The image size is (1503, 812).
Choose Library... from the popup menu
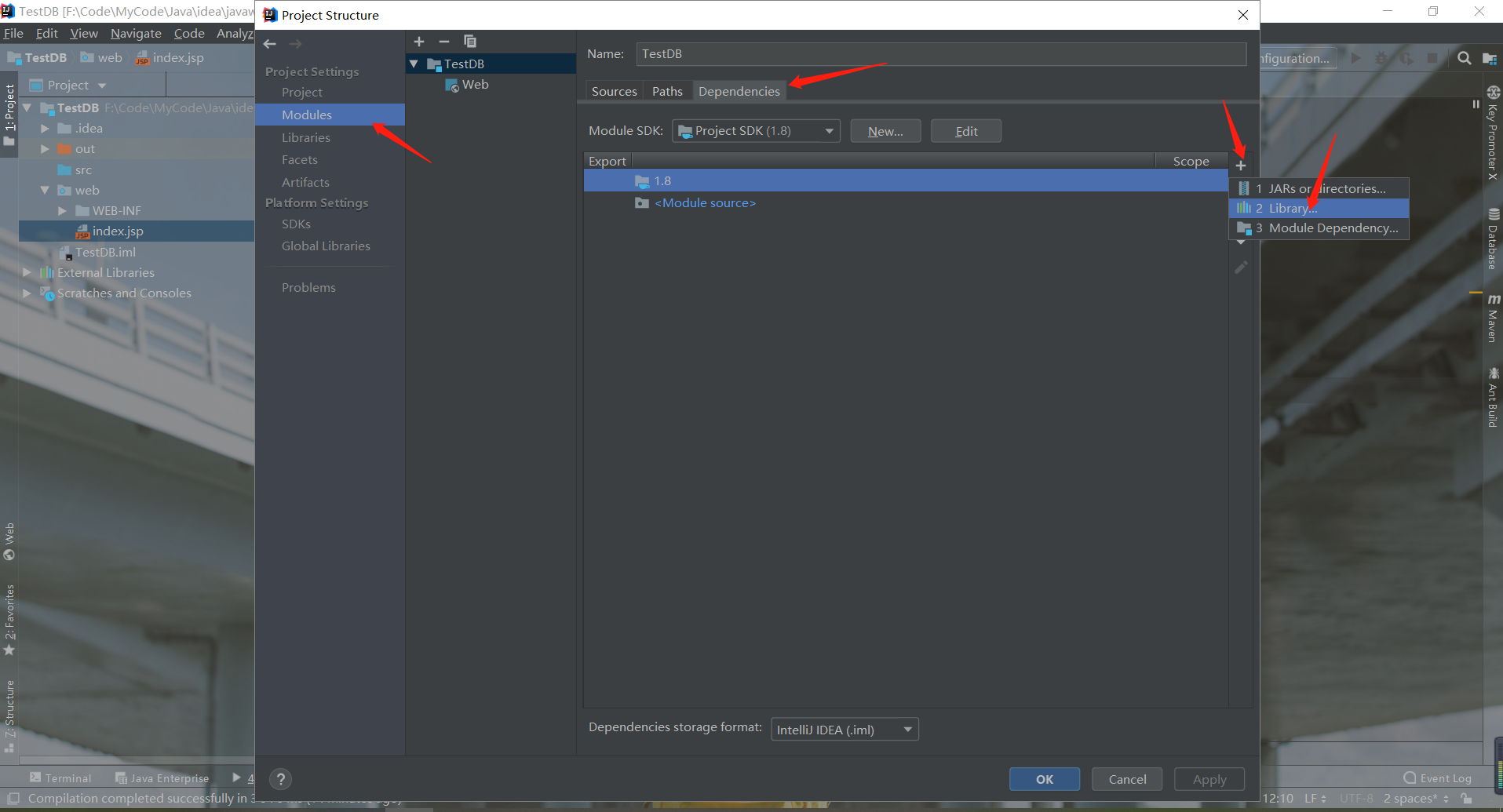(x=1319, y=208)
